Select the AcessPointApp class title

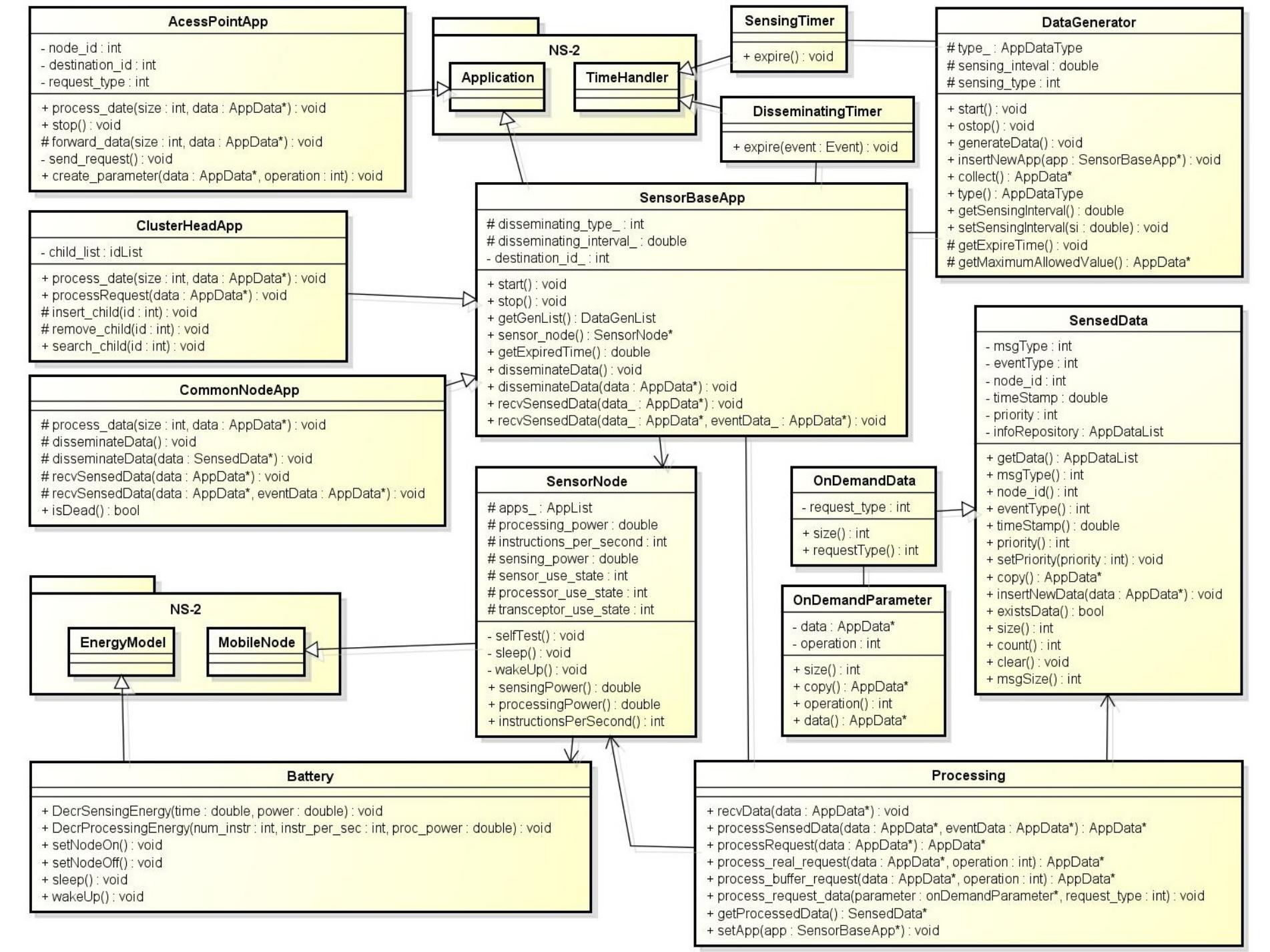pyautogui.click(x=218, y=21)
